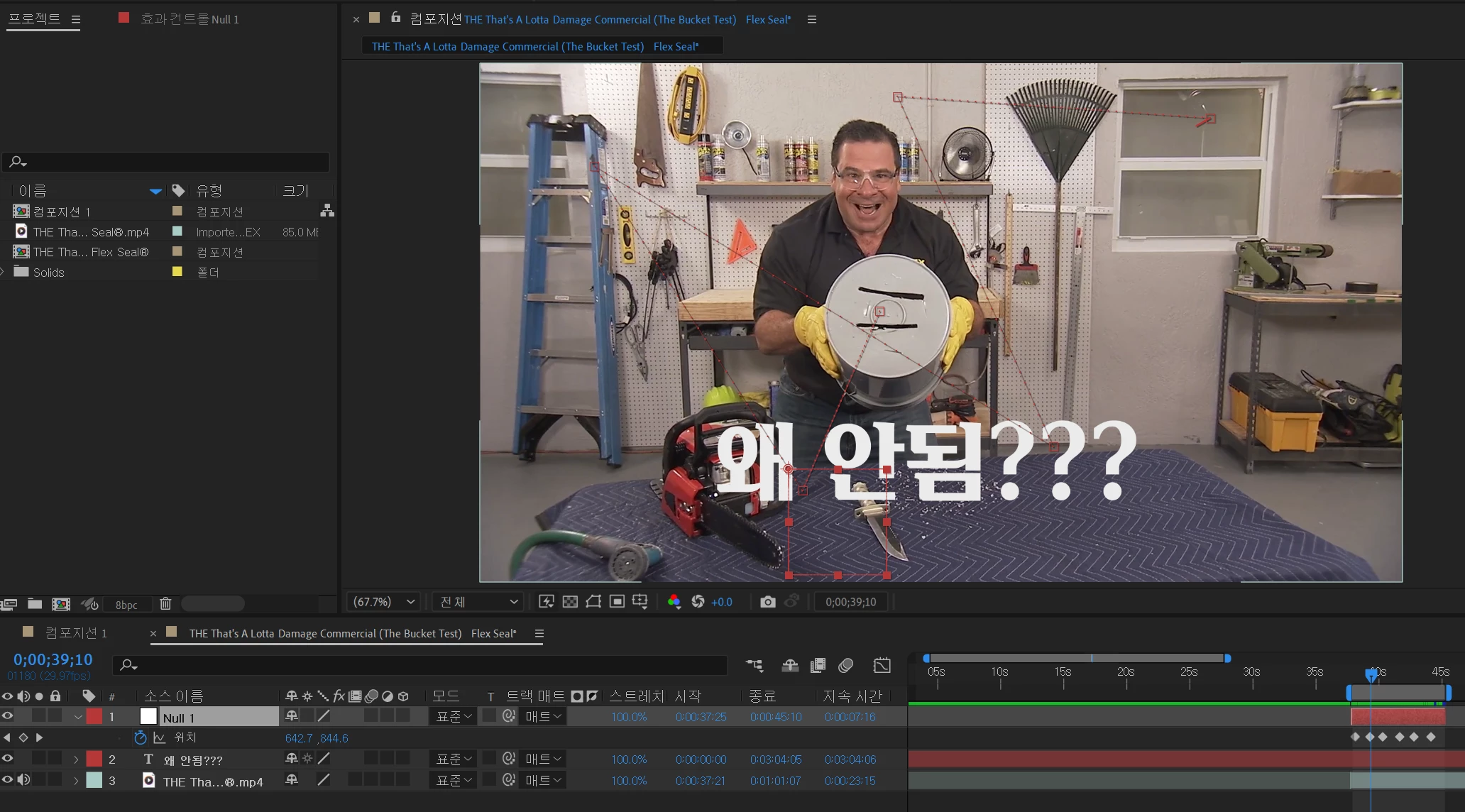This screenshot has width=1465, height=812.
Task: Open the 효과 컨트롤 Null 1 tab
Action: [189, 19]
